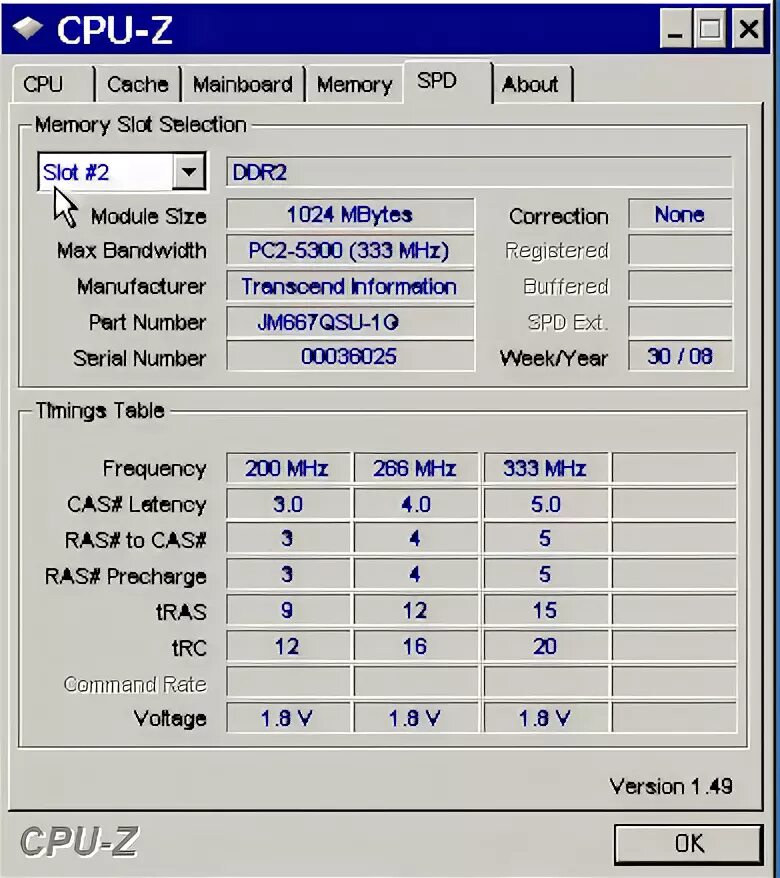Screen dimensions: 780x878
Task: Click the 1024 MBytes module size value
Action: point(350,214)
